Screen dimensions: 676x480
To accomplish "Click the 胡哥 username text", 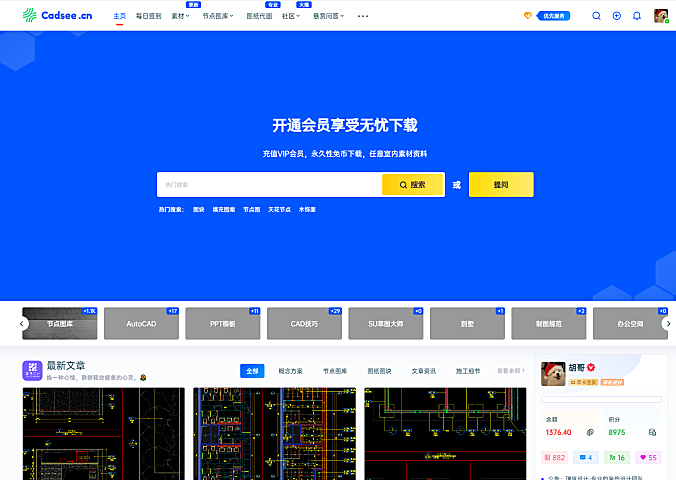I will click(576, 367).
